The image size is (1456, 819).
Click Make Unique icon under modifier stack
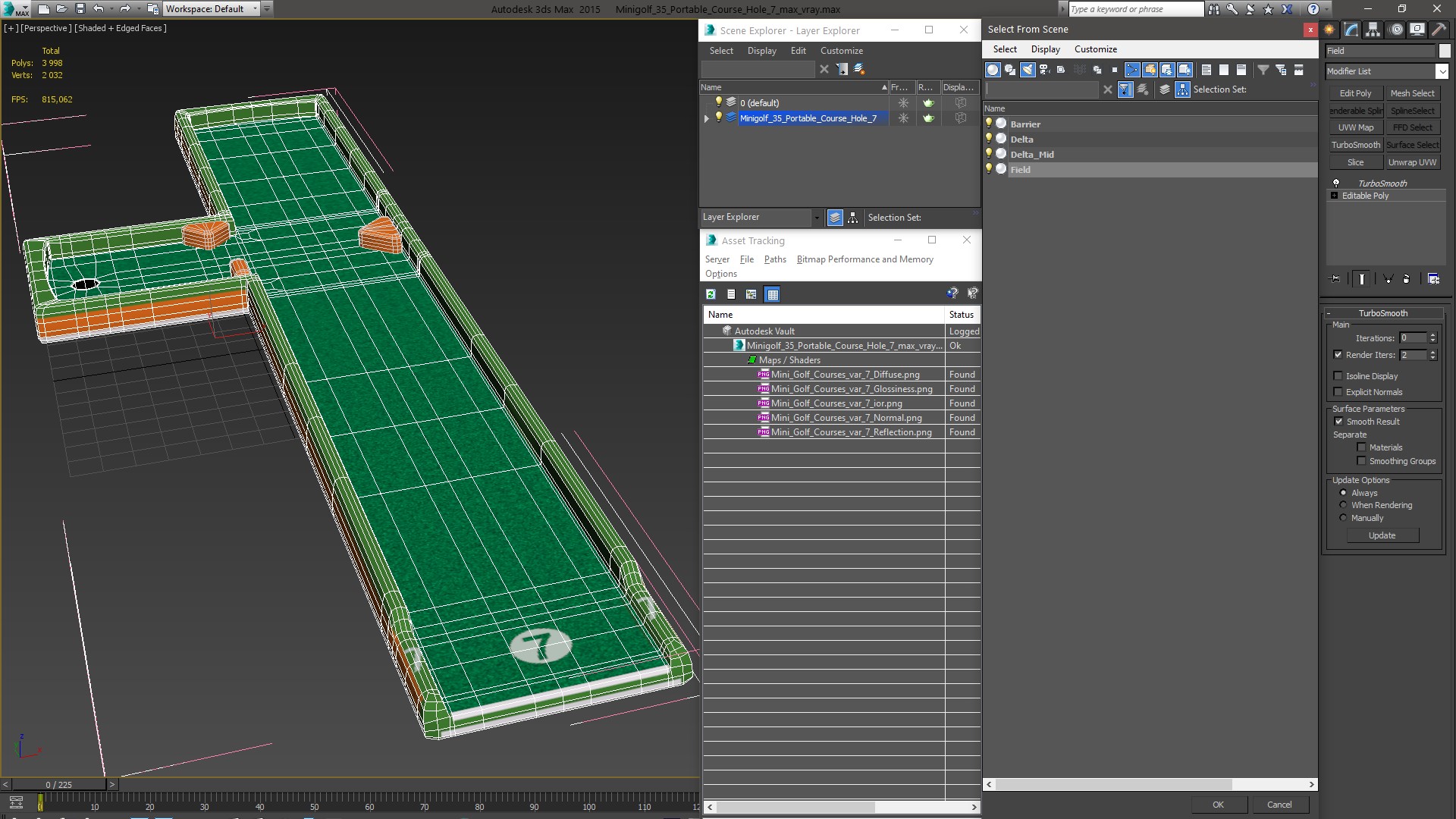coord(1388,279)
